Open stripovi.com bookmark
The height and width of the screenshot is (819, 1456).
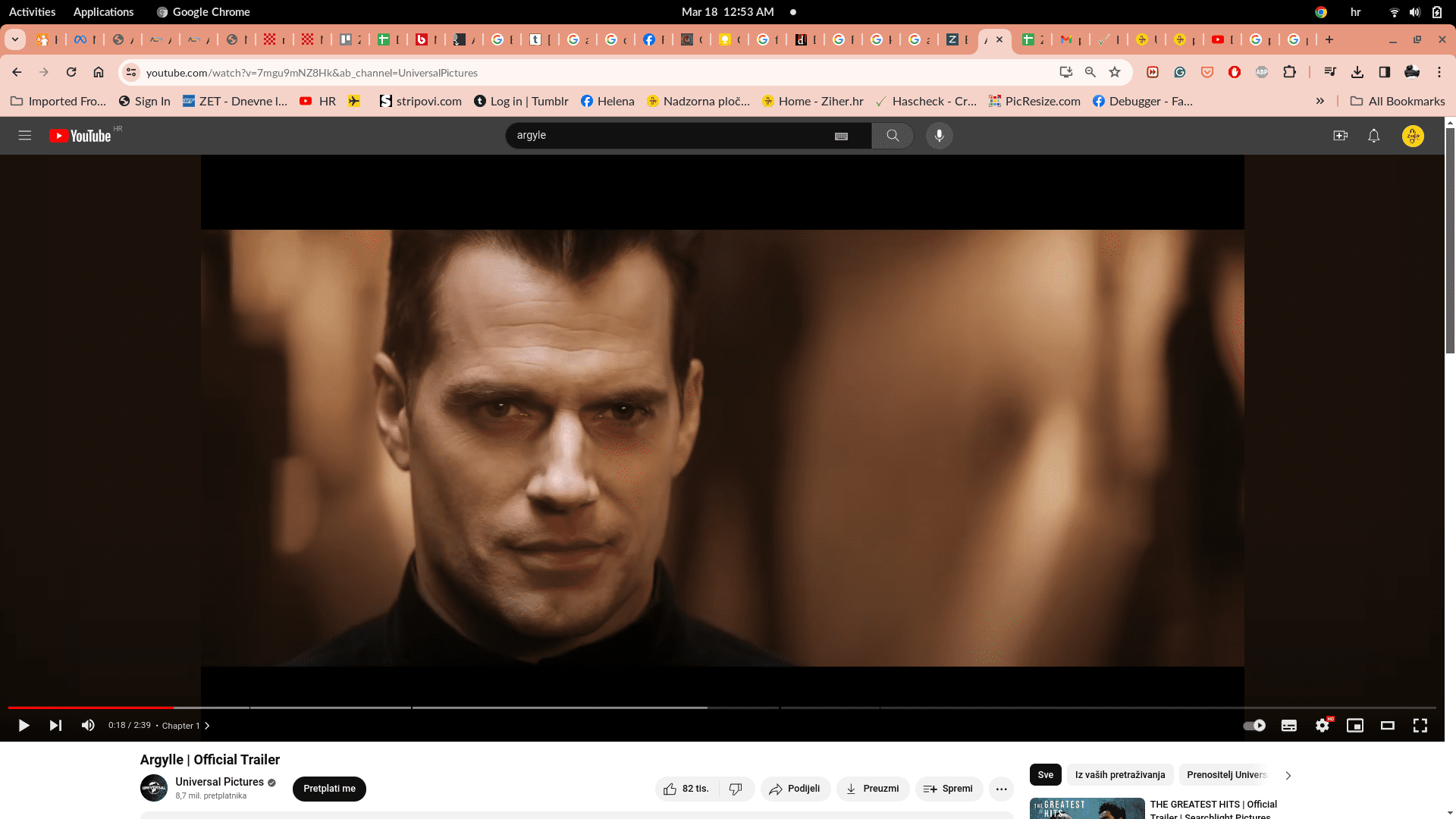[x=420, y=101]
